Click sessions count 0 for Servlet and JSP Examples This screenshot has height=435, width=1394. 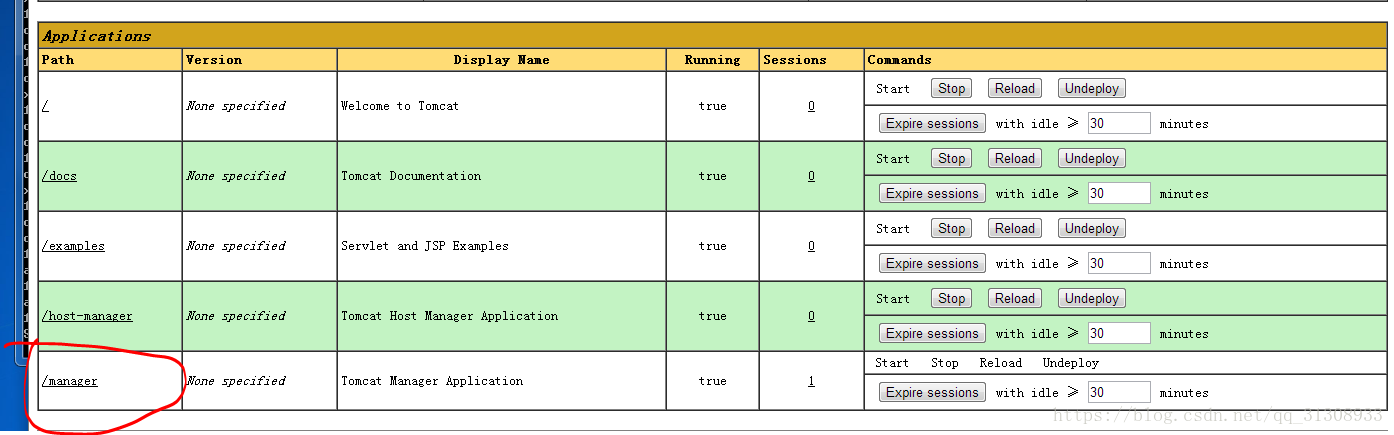click(x=811, y=246)
